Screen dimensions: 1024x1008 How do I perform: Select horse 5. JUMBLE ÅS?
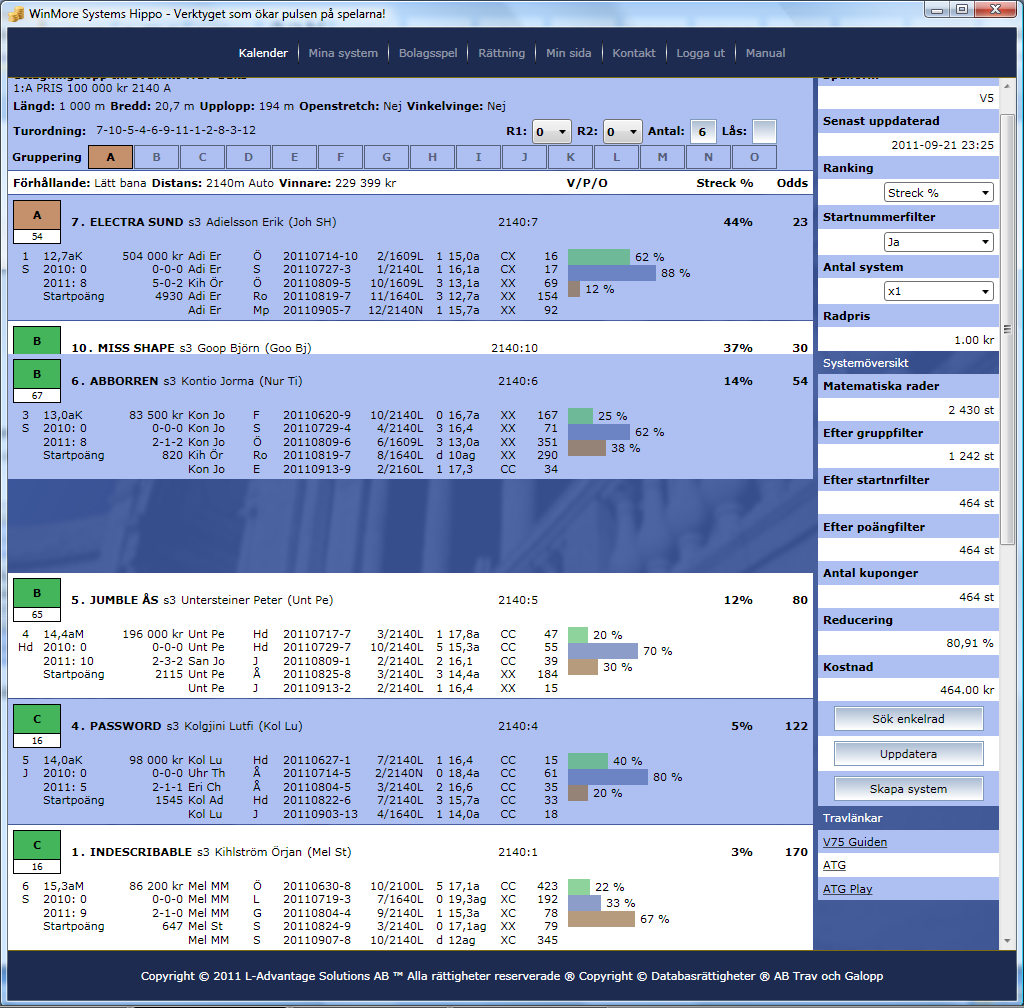pos(115,600)
